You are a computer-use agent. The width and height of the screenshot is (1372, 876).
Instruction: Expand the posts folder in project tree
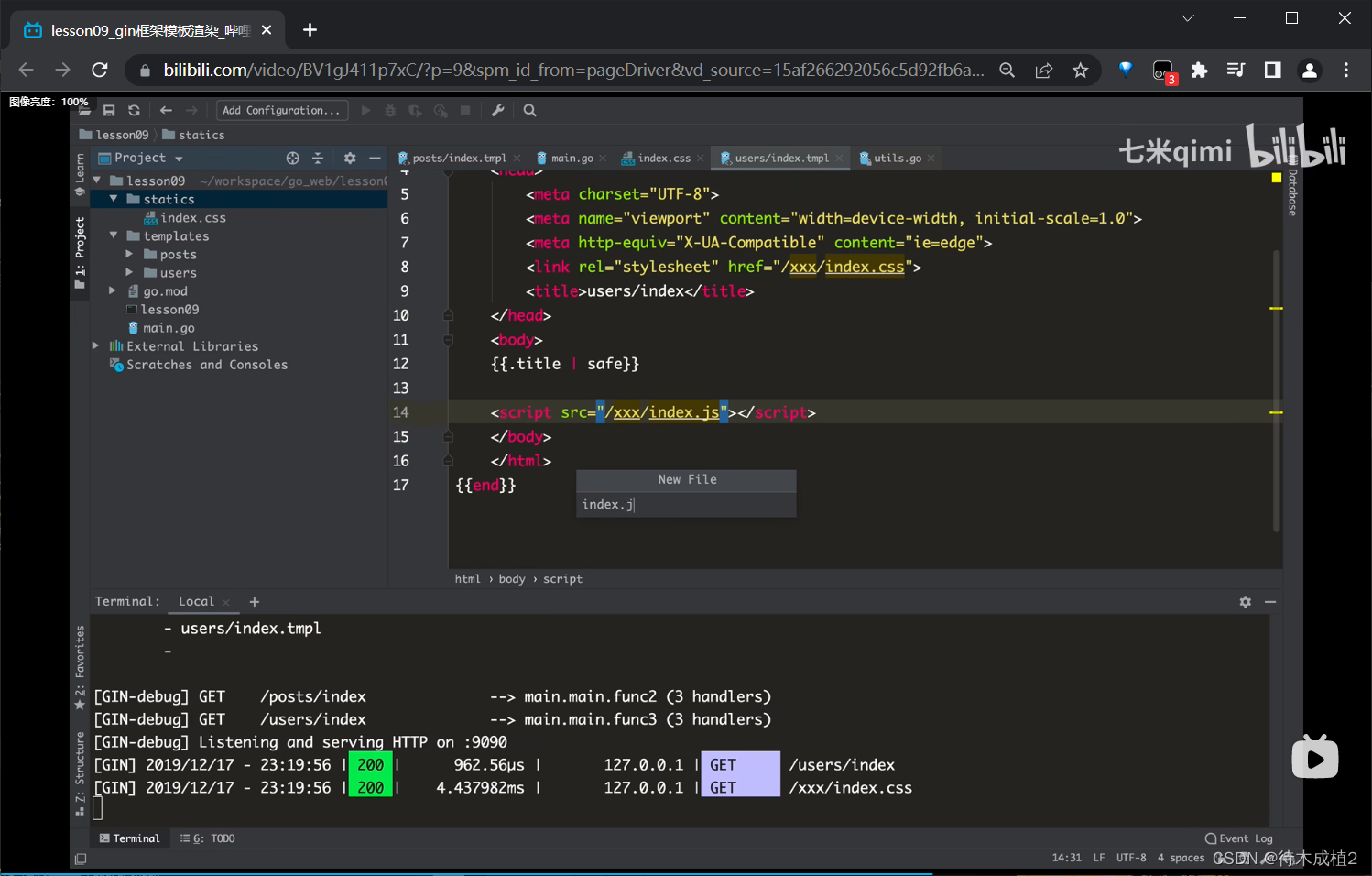tap(129, 255)
